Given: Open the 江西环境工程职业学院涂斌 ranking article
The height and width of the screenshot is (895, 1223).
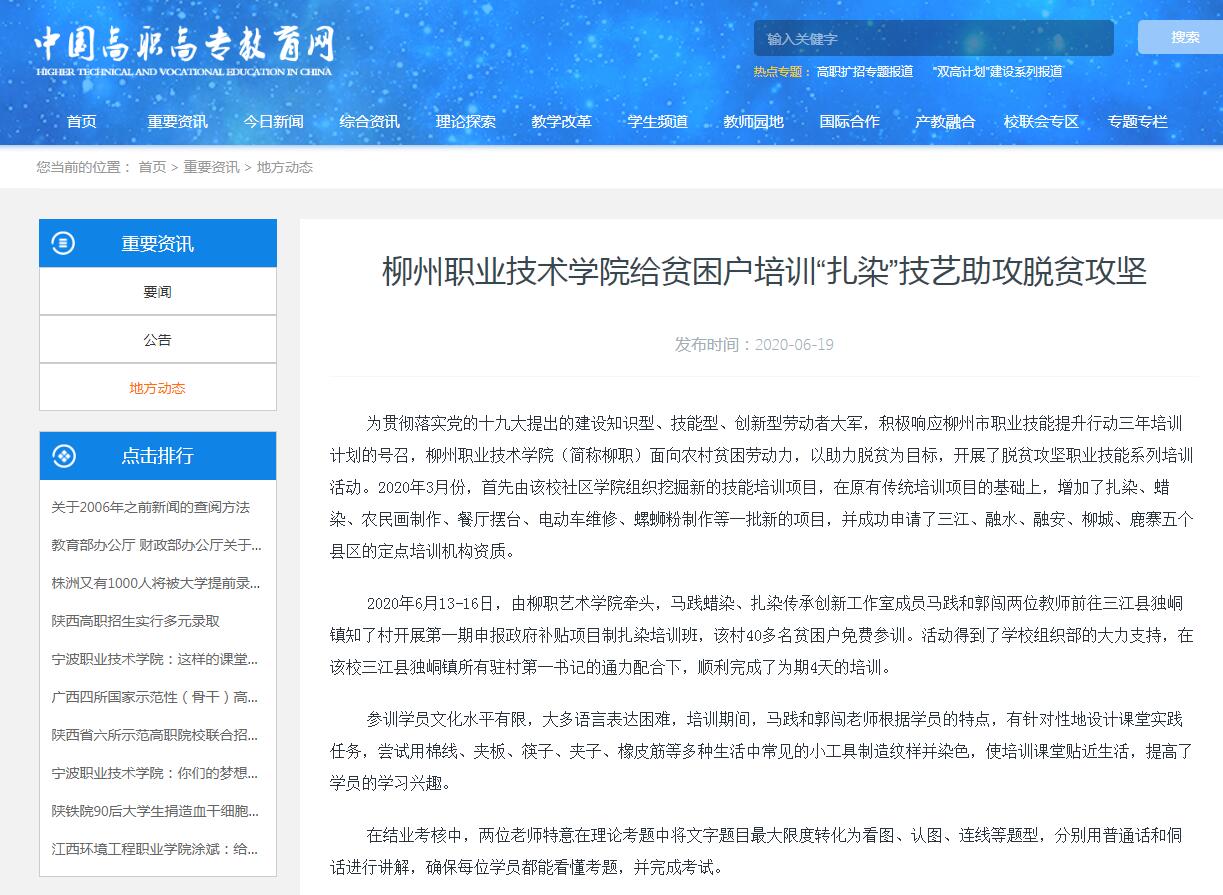Looking at the screenshot, I should point(155,849).
